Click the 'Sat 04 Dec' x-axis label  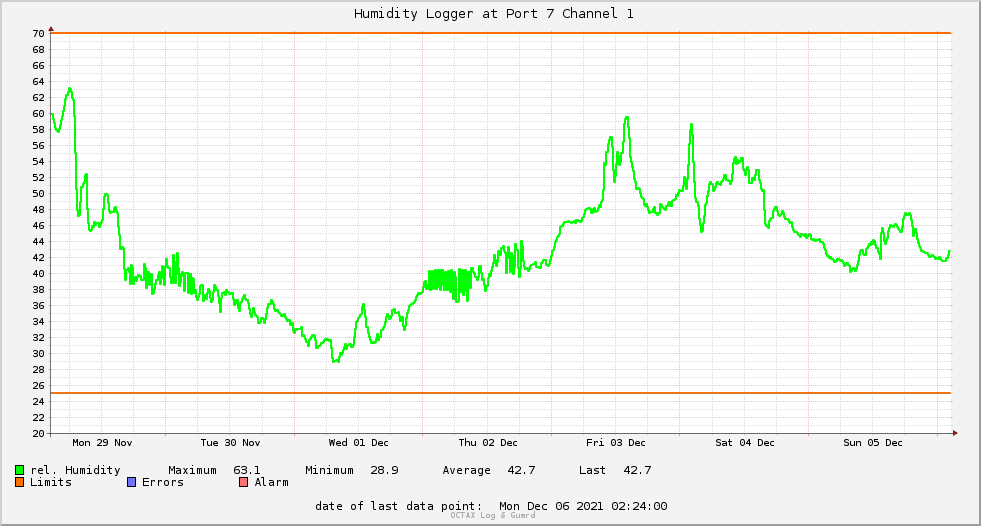click(x=745, y=443)
